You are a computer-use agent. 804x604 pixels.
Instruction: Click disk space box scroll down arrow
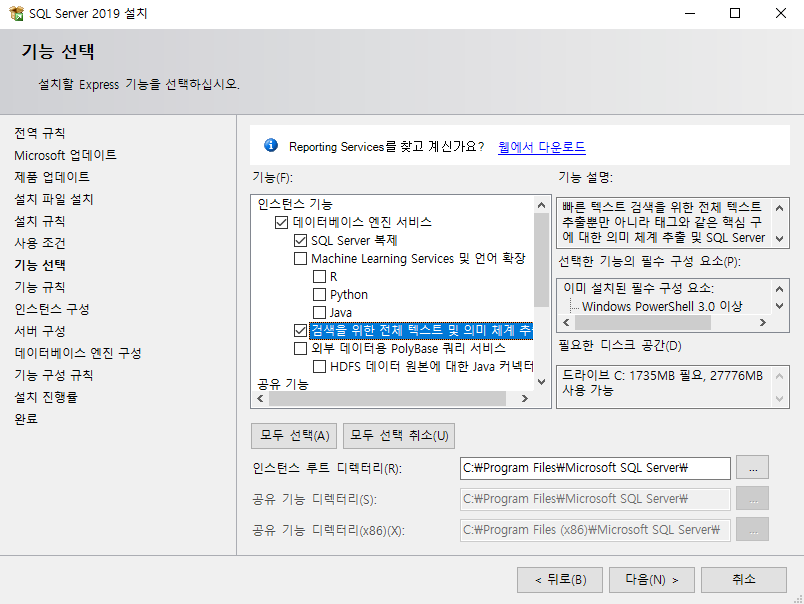pos(779,398)
